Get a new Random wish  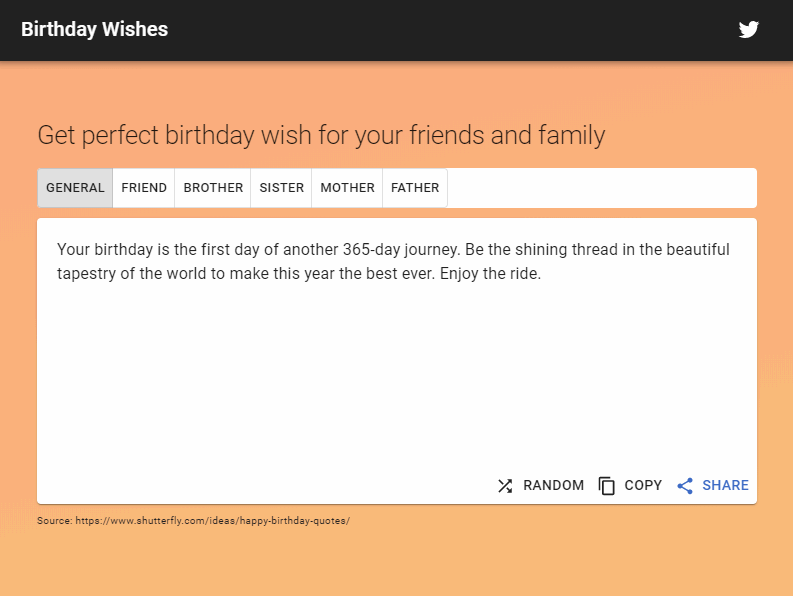[x=541, y=486]
